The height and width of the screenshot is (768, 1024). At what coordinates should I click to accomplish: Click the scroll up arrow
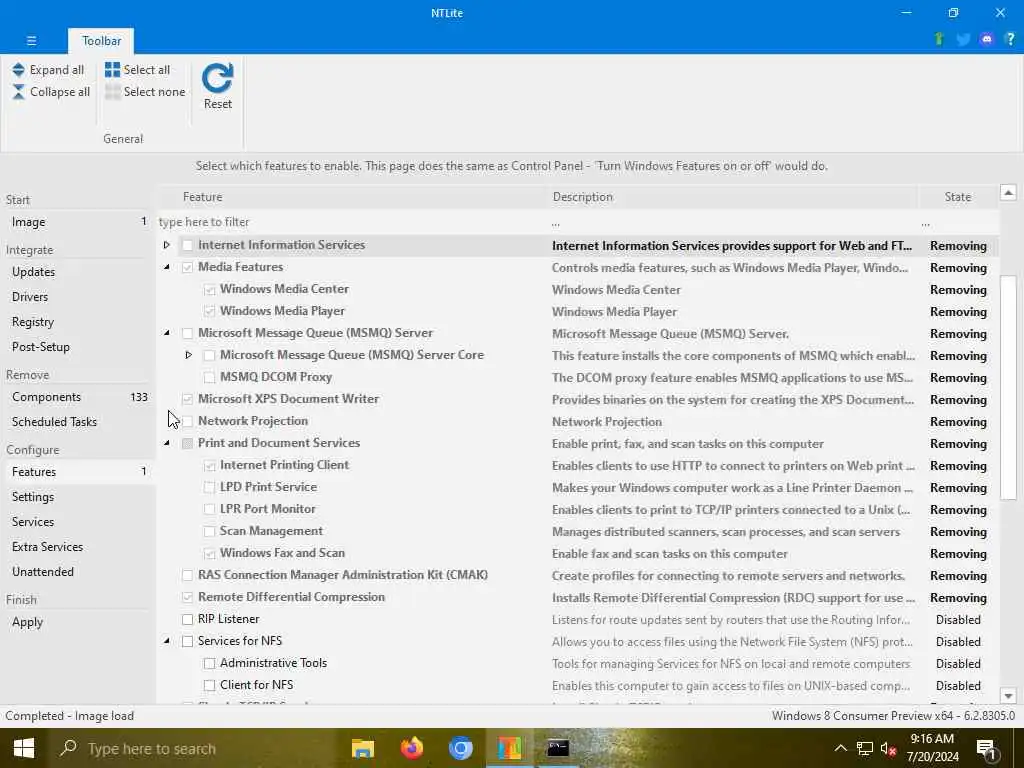click(1008, 193)
